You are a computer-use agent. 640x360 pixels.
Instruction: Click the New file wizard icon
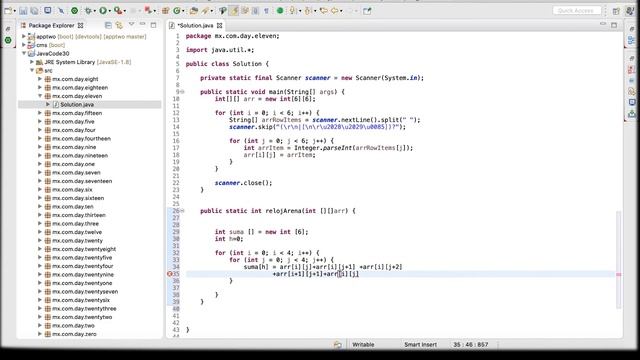pyautogui.click(x=8, y=11)
